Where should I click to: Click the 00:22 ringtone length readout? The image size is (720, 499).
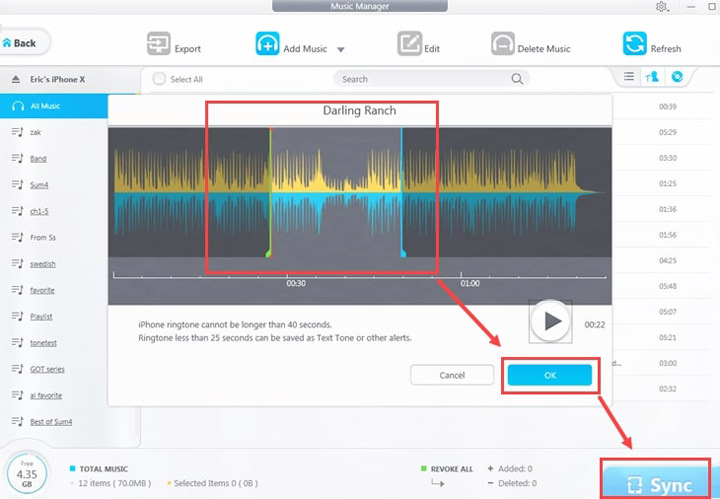coord(595,325)
